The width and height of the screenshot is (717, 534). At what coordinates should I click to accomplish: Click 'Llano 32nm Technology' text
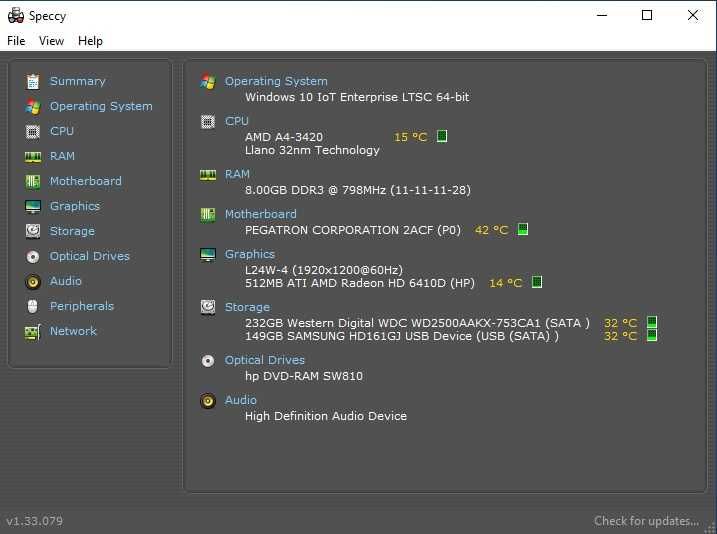coord(312,150)
